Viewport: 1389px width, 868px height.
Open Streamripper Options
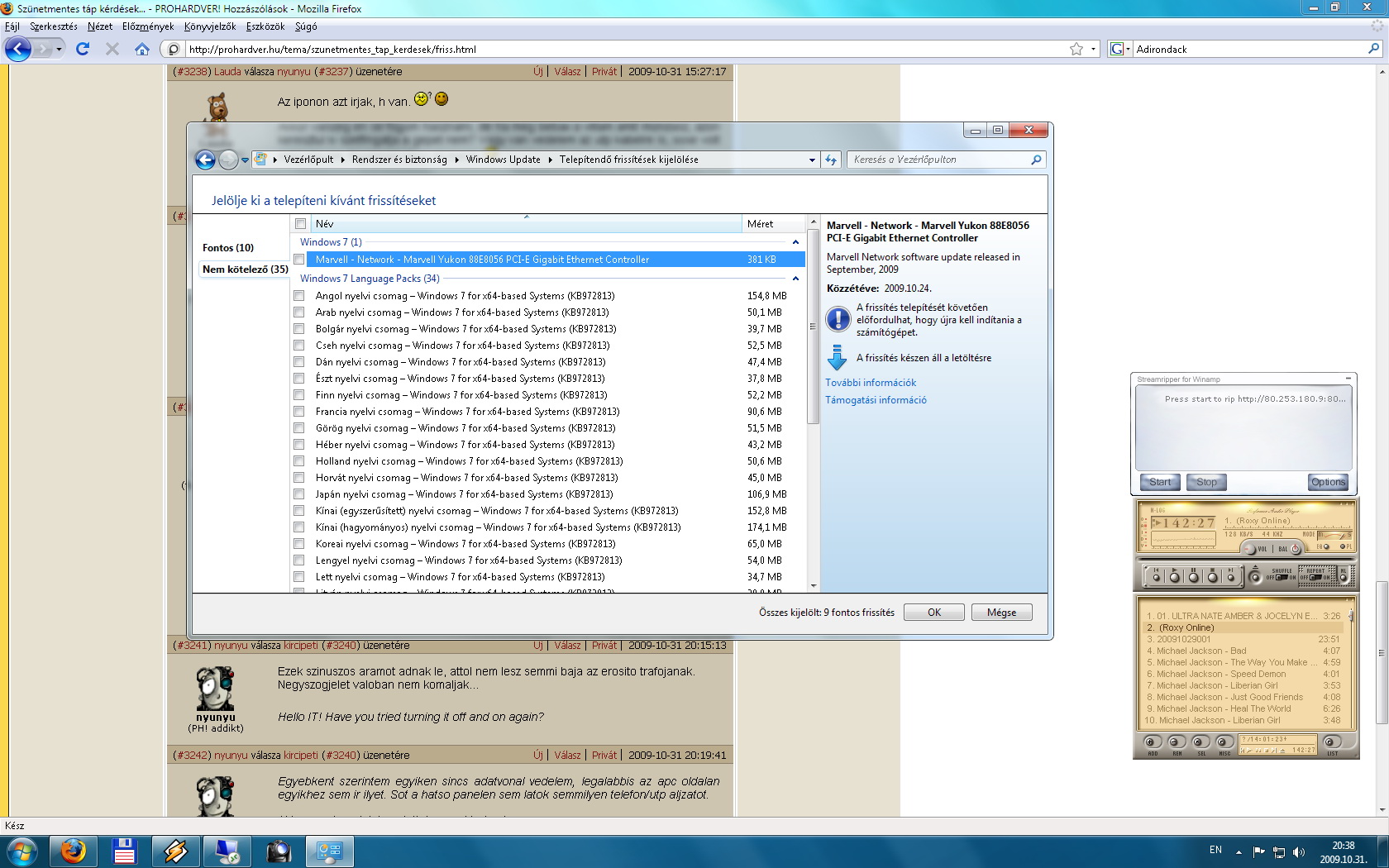pos(1328,482)
